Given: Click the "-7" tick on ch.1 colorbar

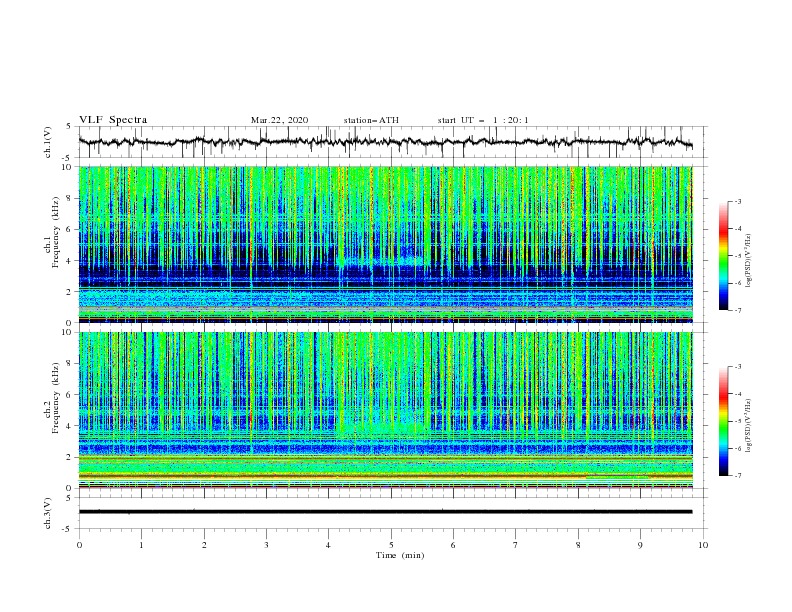Looking at the screenshot, I should click(738, 310).
